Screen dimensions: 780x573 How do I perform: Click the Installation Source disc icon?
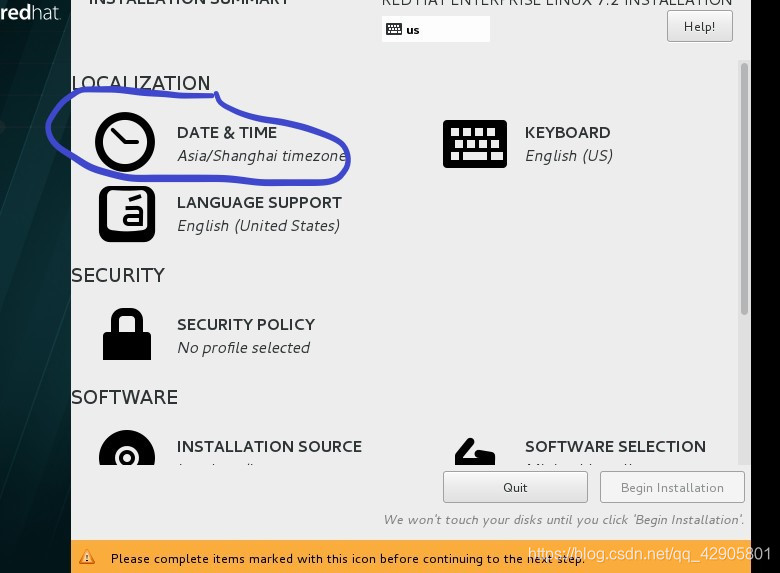127,448
